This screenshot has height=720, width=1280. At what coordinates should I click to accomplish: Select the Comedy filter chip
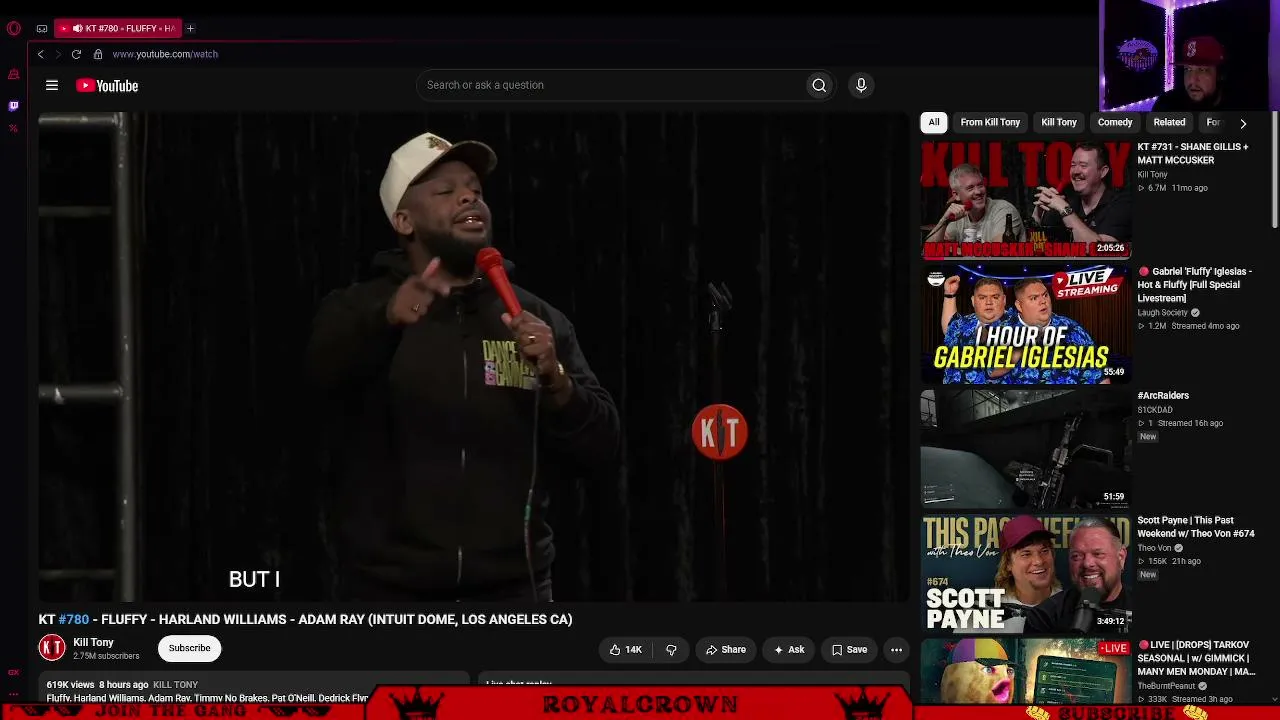click(1115, 122)
